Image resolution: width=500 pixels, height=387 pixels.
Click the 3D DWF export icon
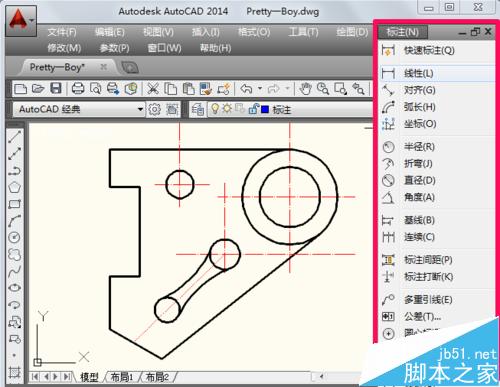click(131, 89)
